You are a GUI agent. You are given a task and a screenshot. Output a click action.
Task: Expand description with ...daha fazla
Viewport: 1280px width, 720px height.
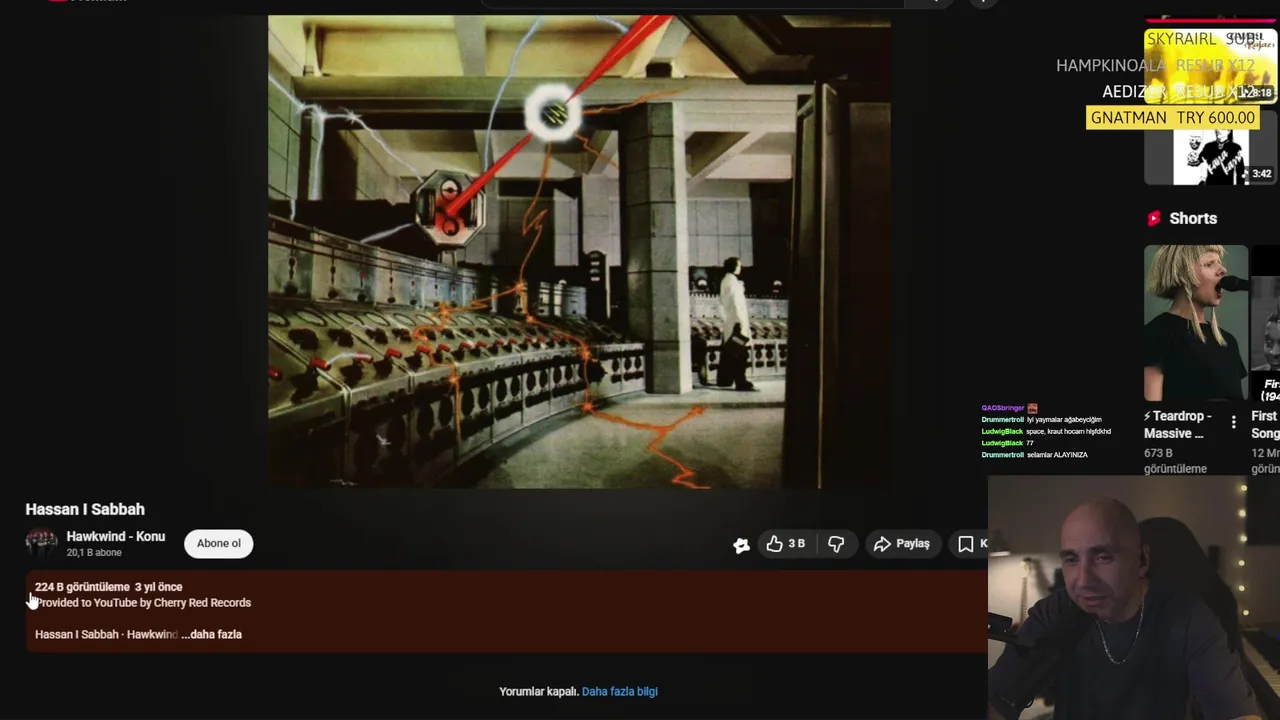[x=211, y=634]
